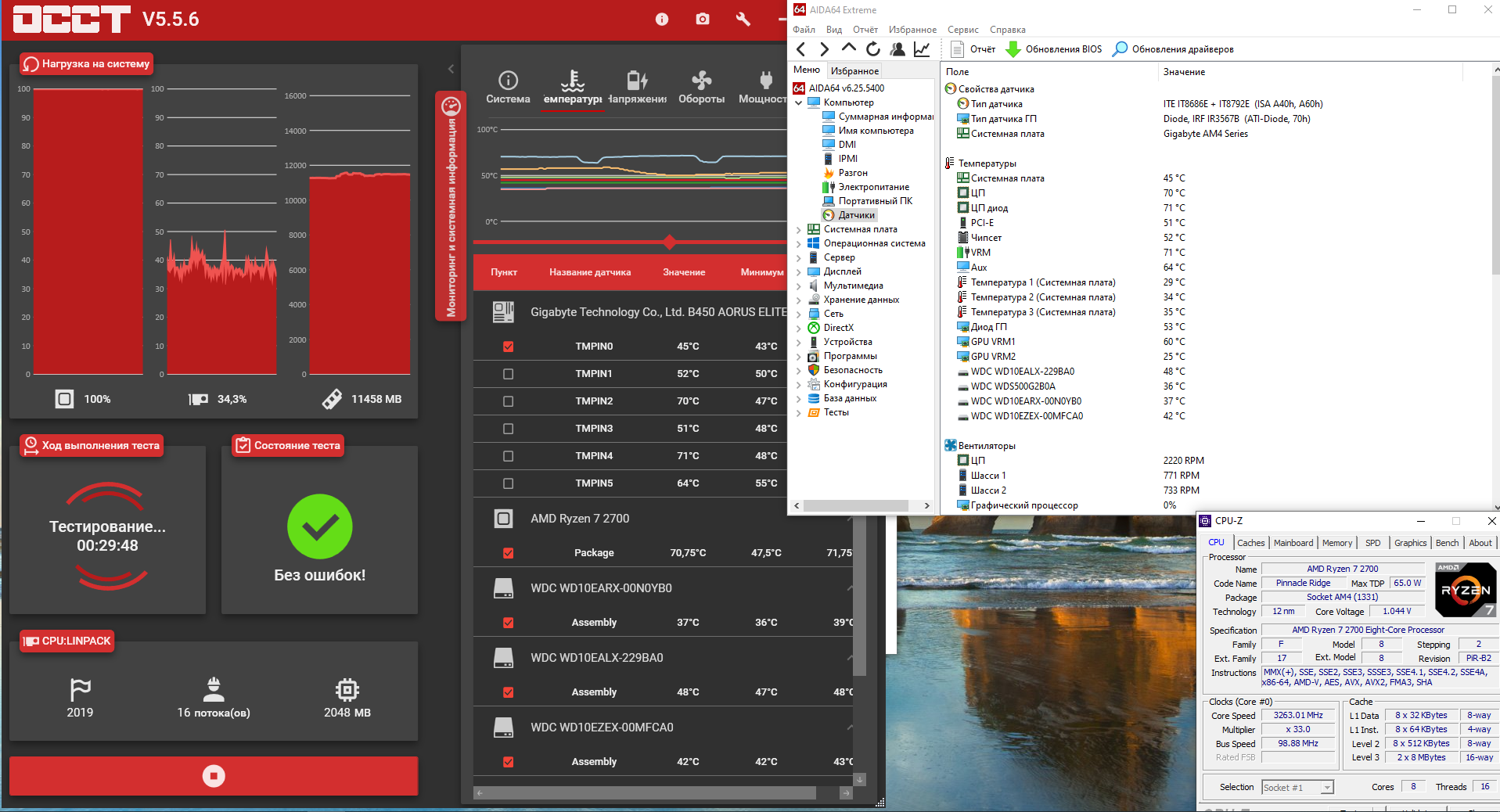Expand the Сервер tree node
This screenshot has width=1500, height=812.
point(798,257)
